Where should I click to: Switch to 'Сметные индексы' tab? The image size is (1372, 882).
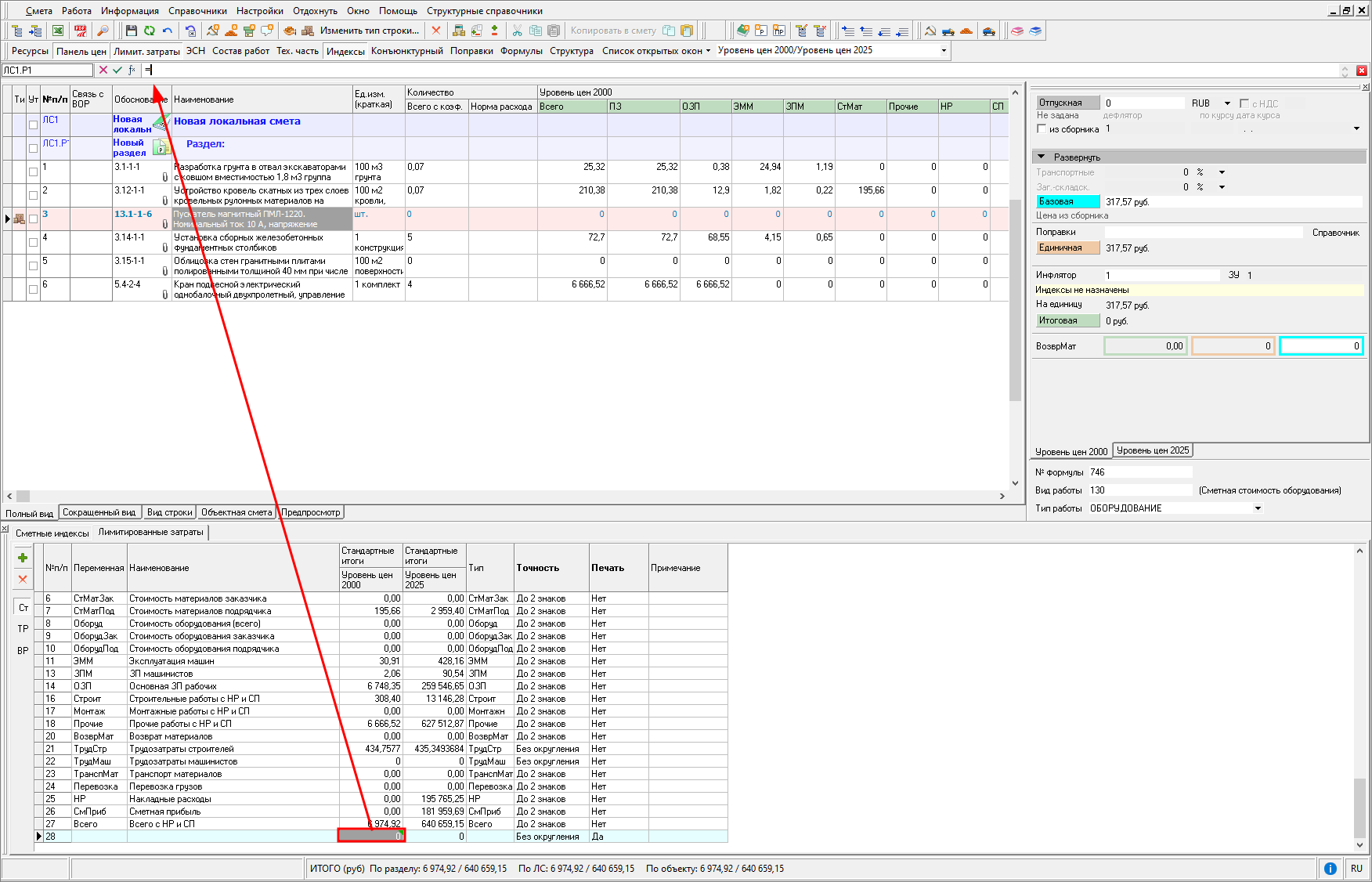click(x=52, y=533)
